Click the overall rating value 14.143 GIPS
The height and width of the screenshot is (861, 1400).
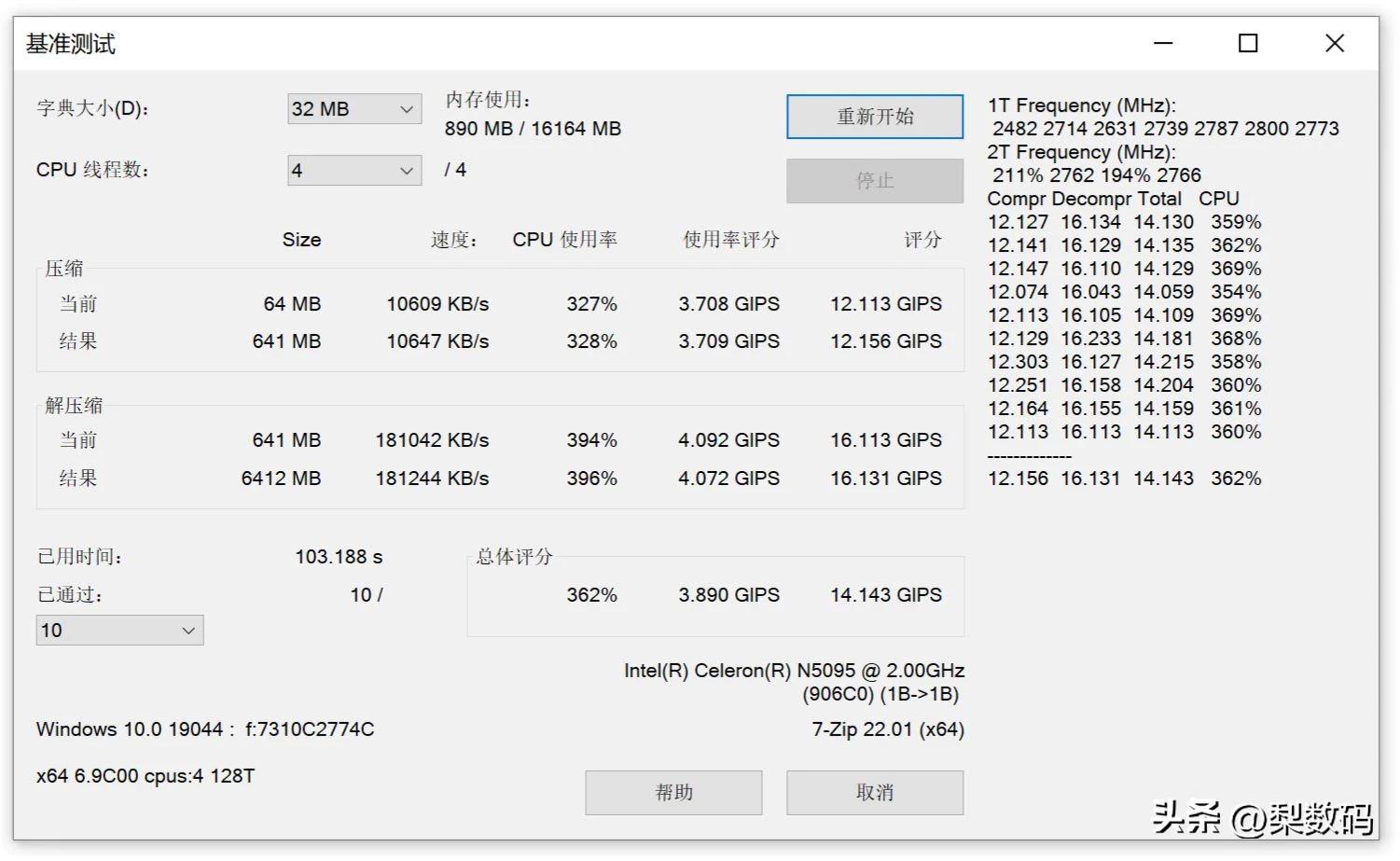(885, 594)
